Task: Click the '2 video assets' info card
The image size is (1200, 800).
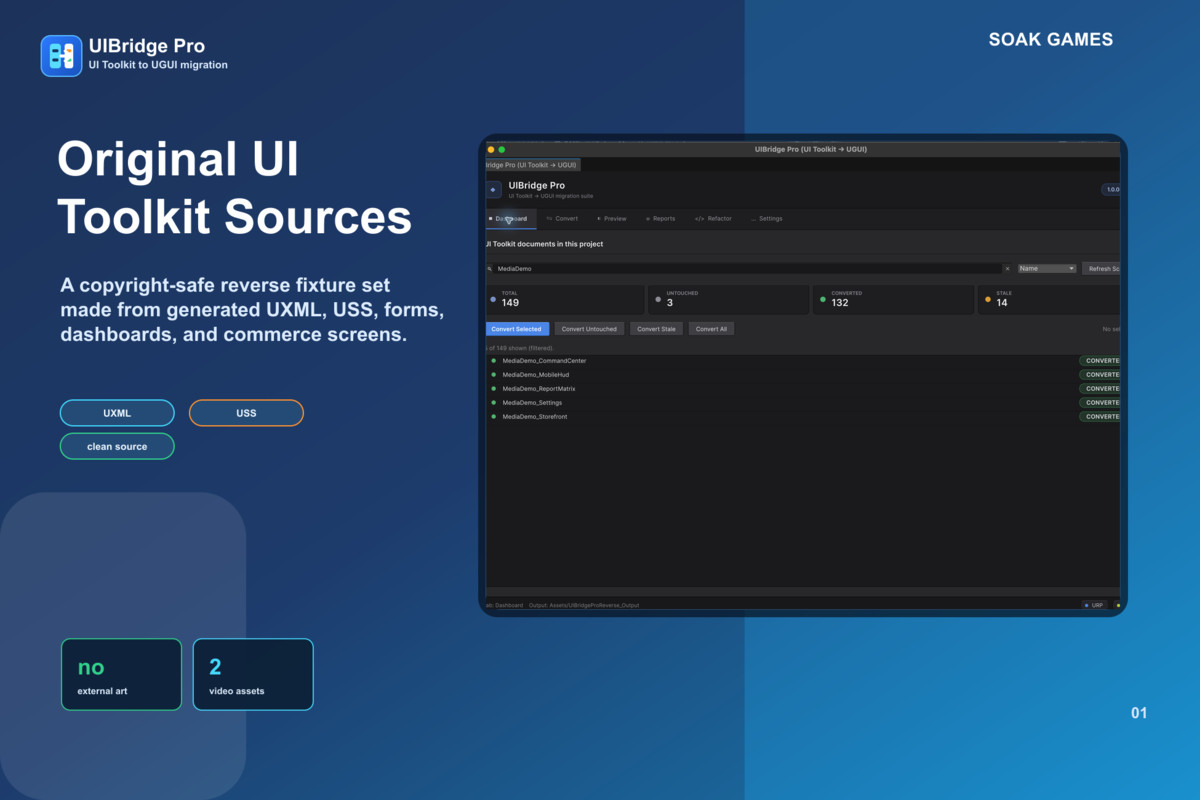Action: [253, 674]
